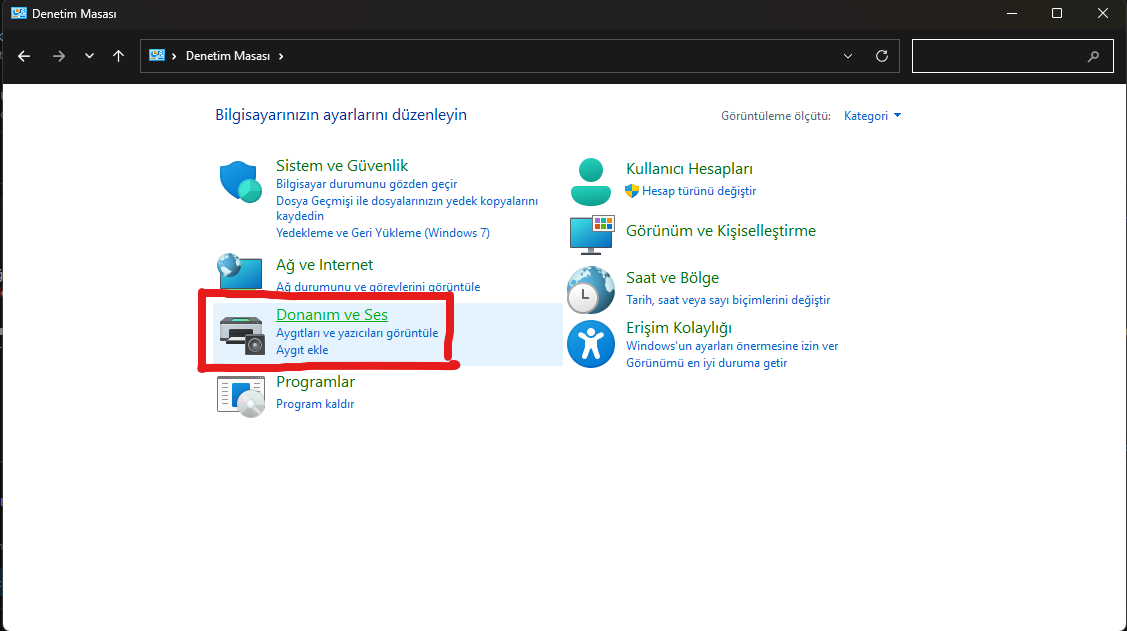Refresh the Denetim Masası view

(x=882, y=56)
